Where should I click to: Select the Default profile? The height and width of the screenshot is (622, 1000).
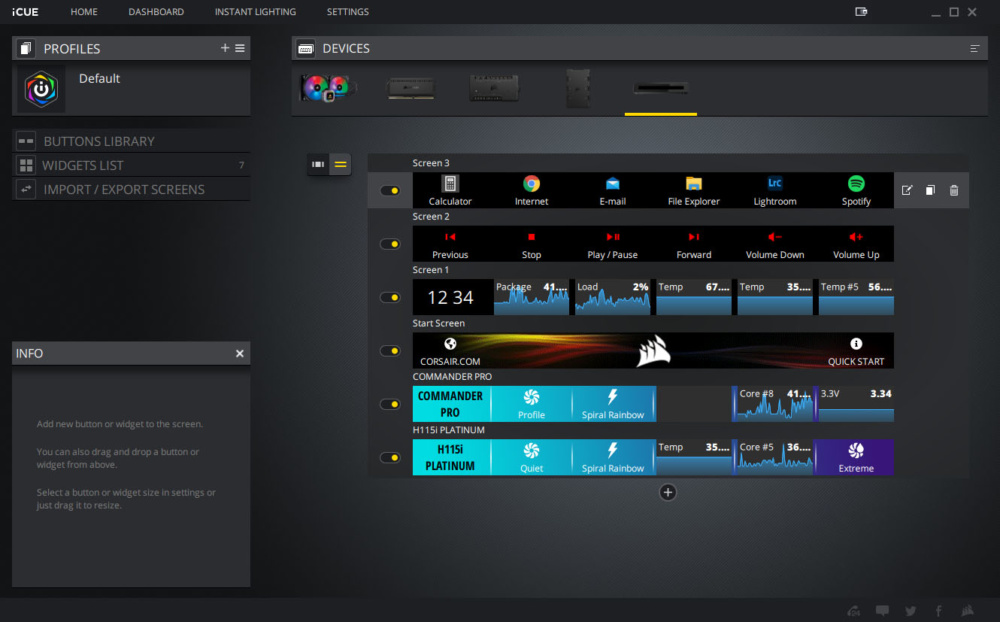(131, 88)
